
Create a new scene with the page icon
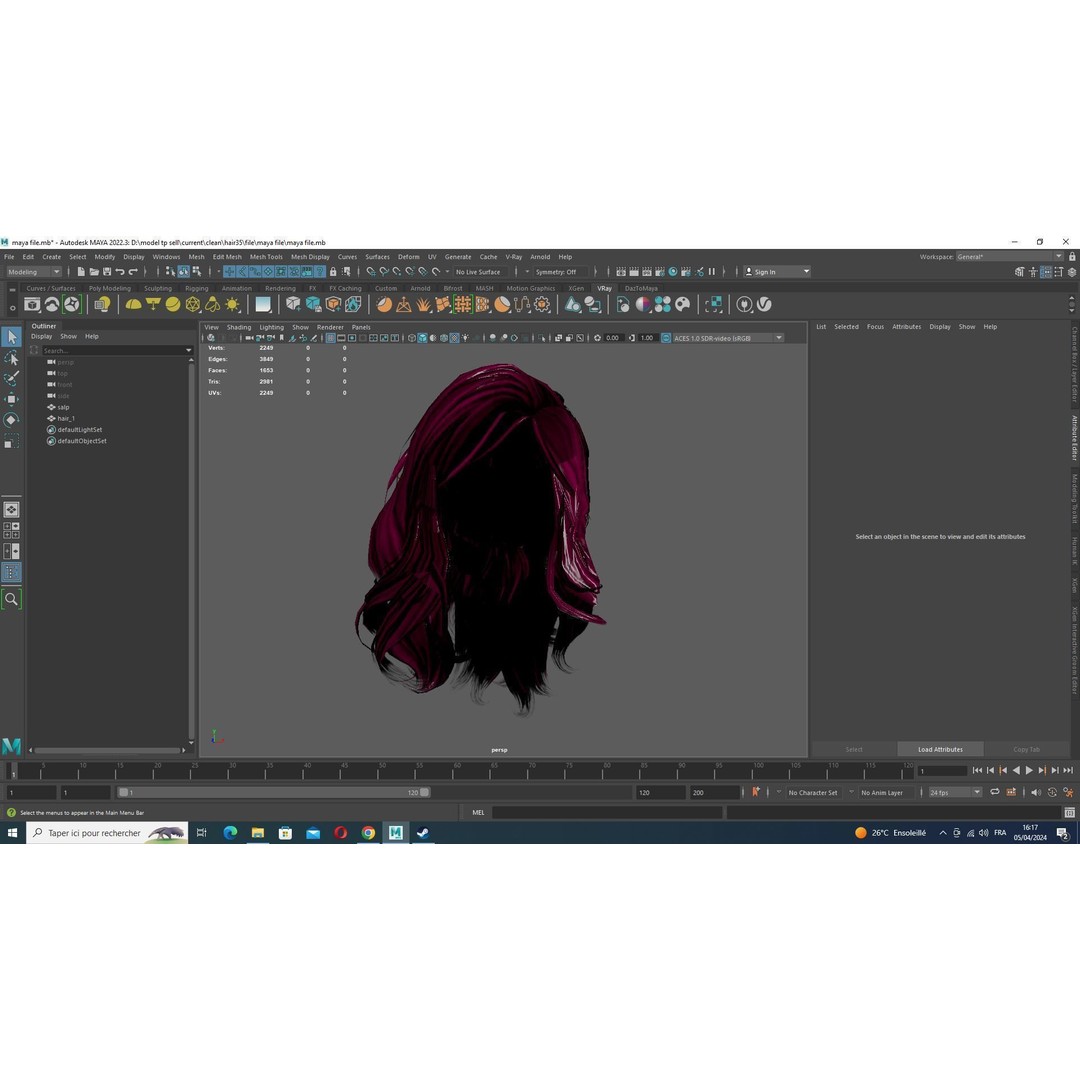pos(81,272)
